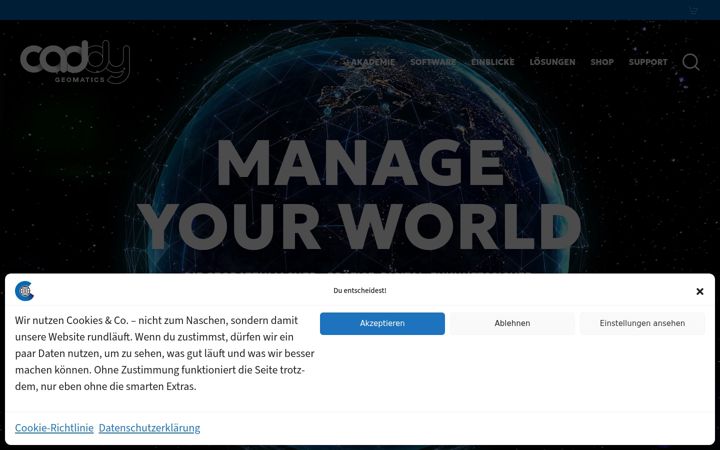This screenshot has height=450, width=720.
Task: Decline cookies with Ablehnen
Action: pos(512,323)
